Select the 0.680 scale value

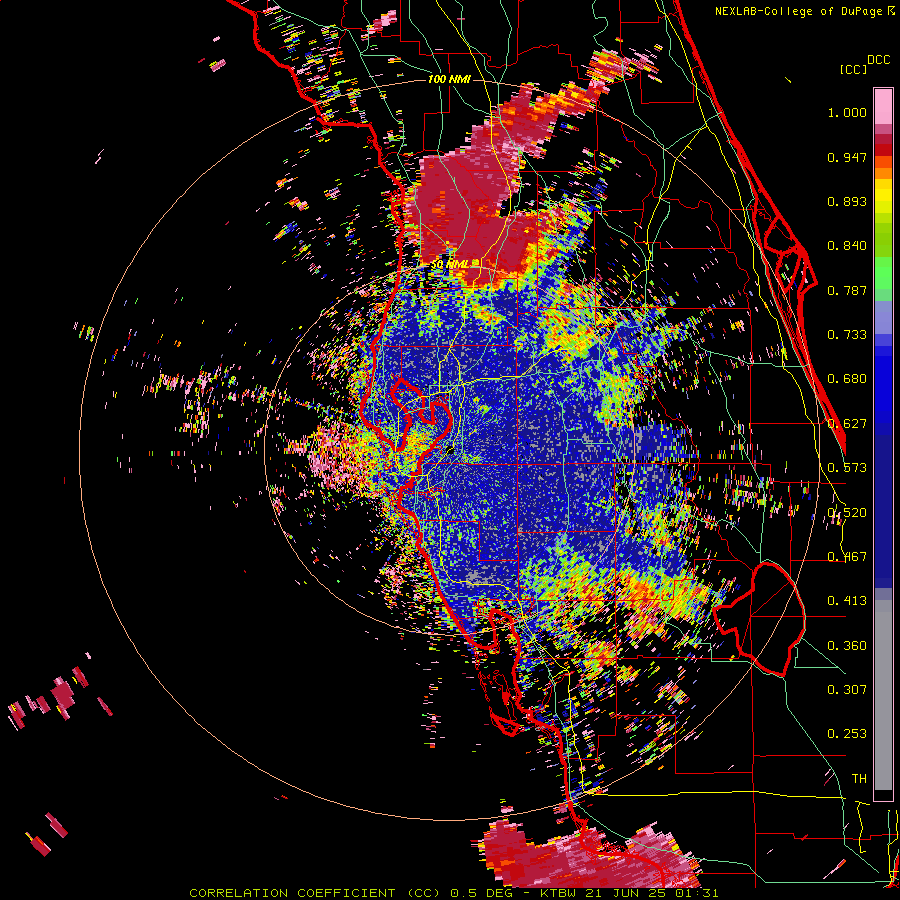click(847, 379)
